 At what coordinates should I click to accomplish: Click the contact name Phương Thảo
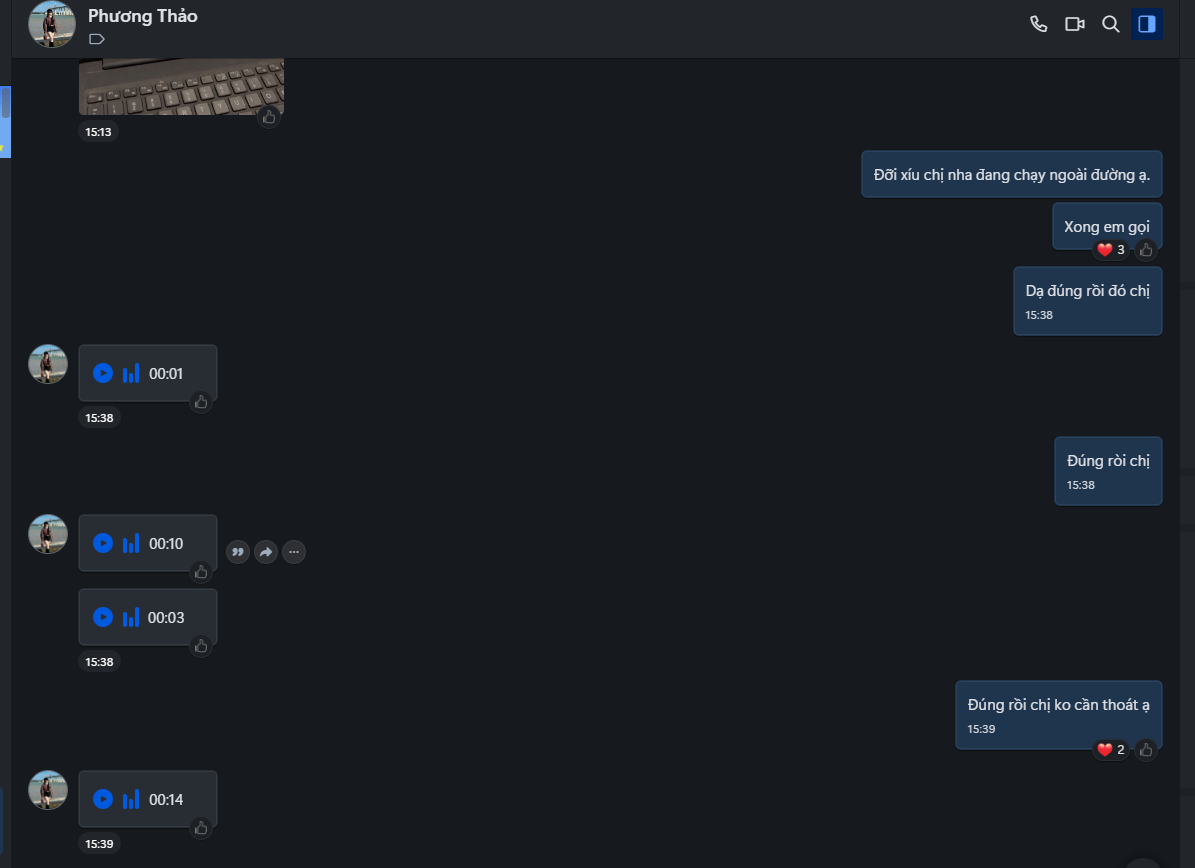pyautogui.click(x=143, y=16)
